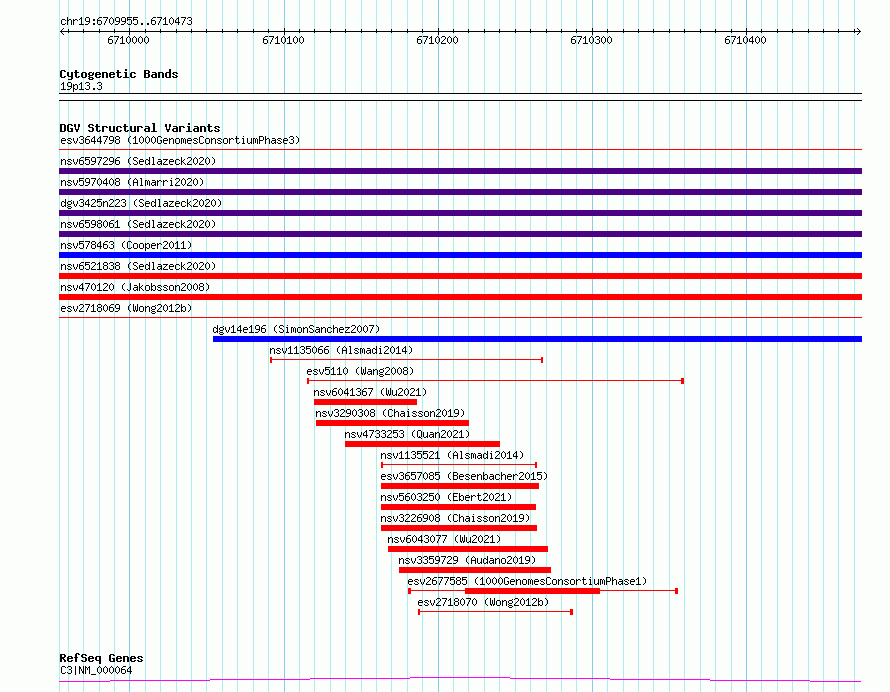
Task: Click the red bar under nsv6043077
Action: point(468,549)
